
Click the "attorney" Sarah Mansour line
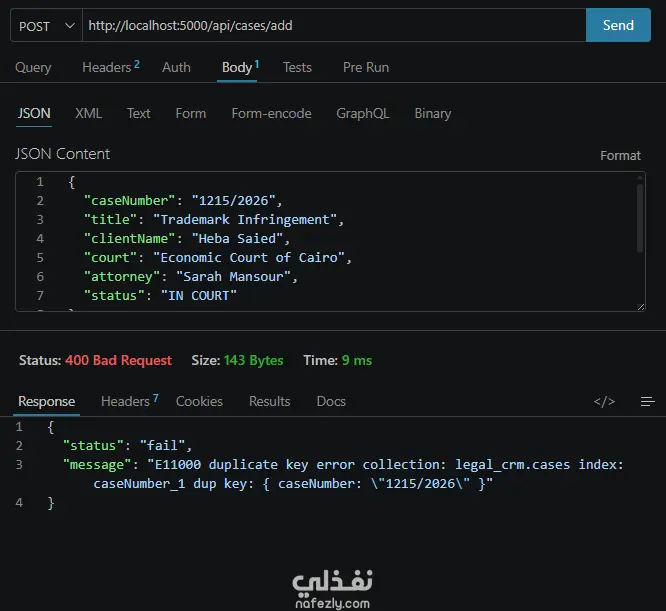pos(190,277)
